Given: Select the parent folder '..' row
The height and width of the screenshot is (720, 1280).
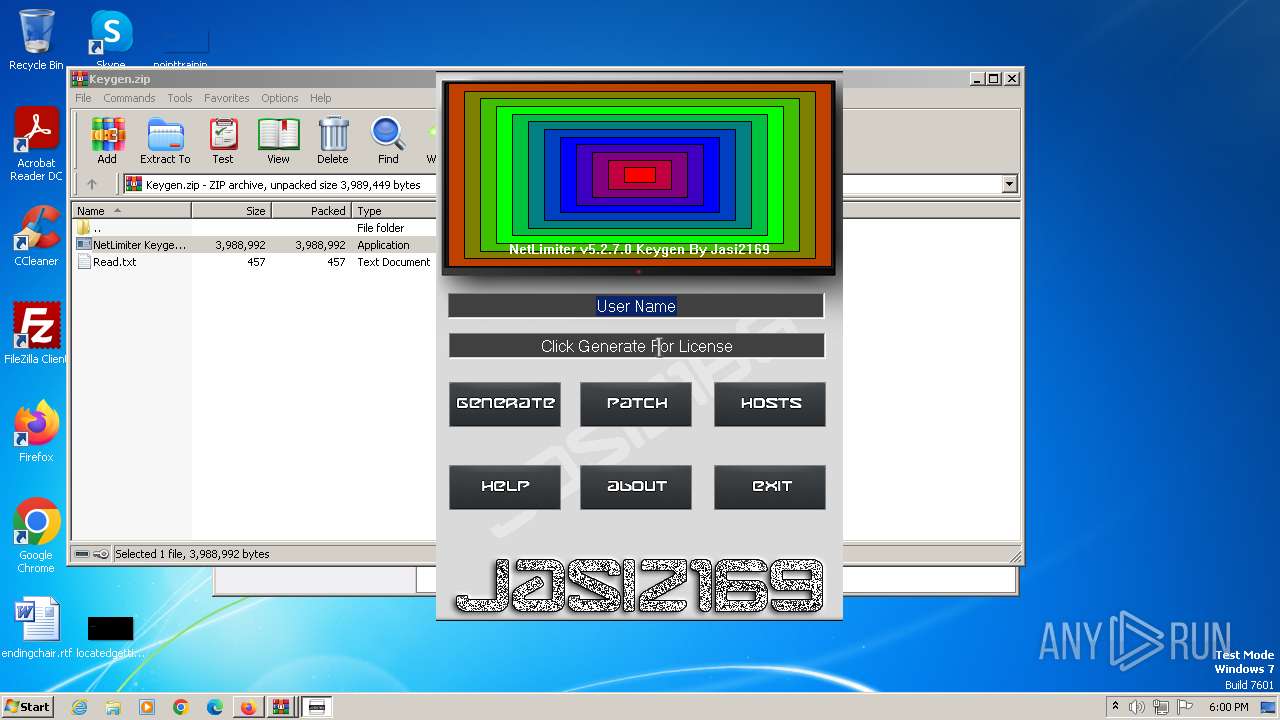Looking at the screenshot, I should [x=255, y=228].
